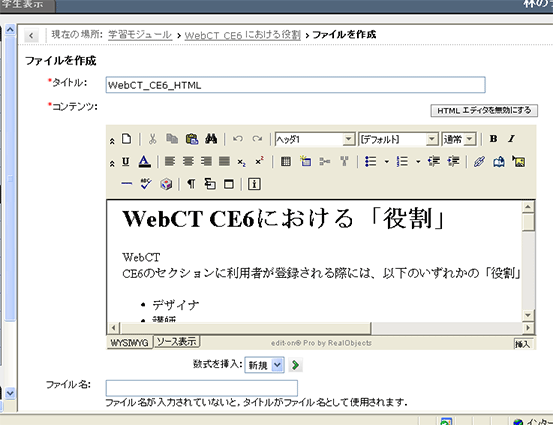Click the window frame icon in toolbar

click(229, 184)
